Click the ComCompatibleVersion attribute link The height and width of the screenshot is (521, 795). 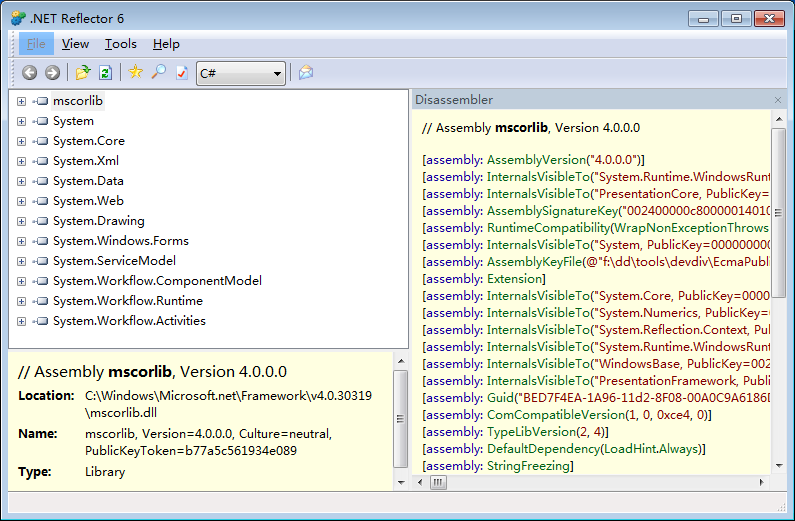(556, 415)
